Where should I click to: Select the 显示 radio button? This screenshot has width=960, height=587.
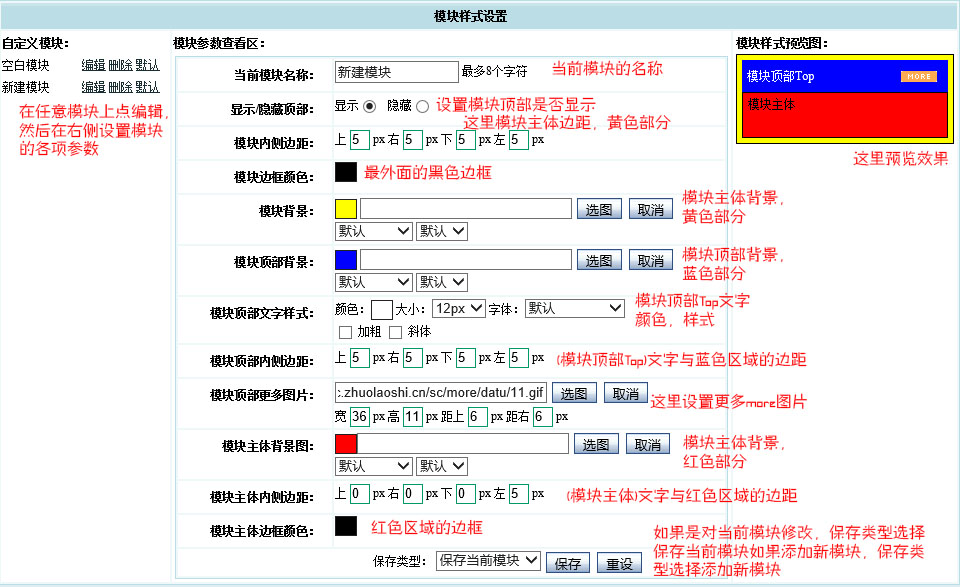[369, 106]
